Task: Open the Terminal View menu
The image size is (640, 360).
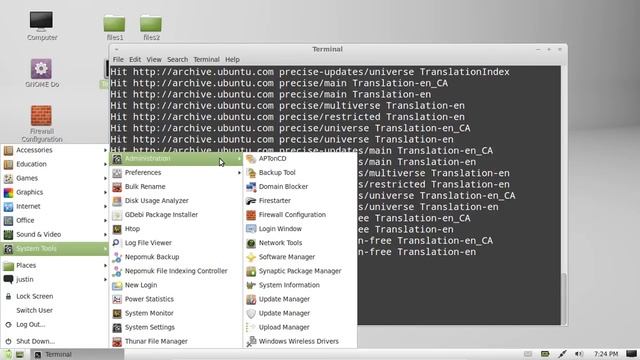Action: click(x=154, y=60)
